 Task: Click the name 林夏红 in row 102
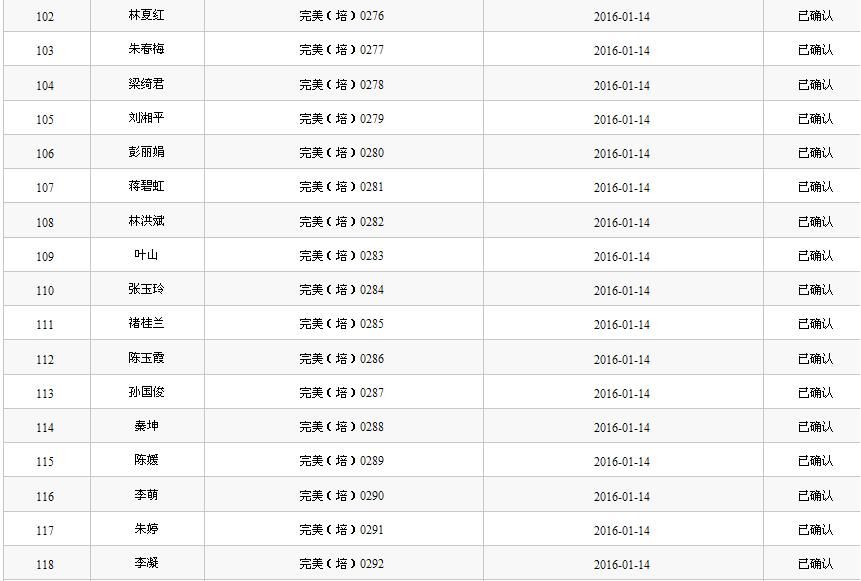(146, 16)
